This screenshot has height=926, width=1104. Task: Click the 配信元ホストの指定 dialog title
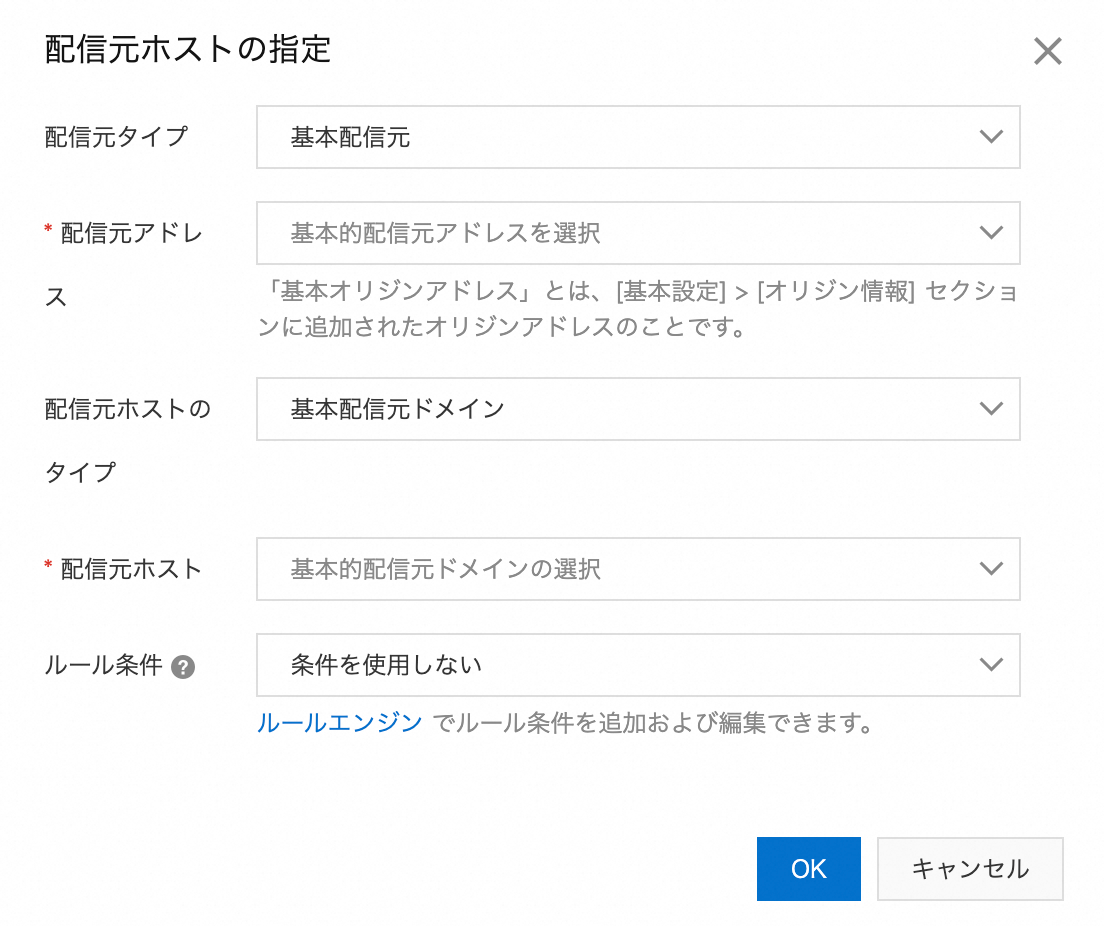188,49
